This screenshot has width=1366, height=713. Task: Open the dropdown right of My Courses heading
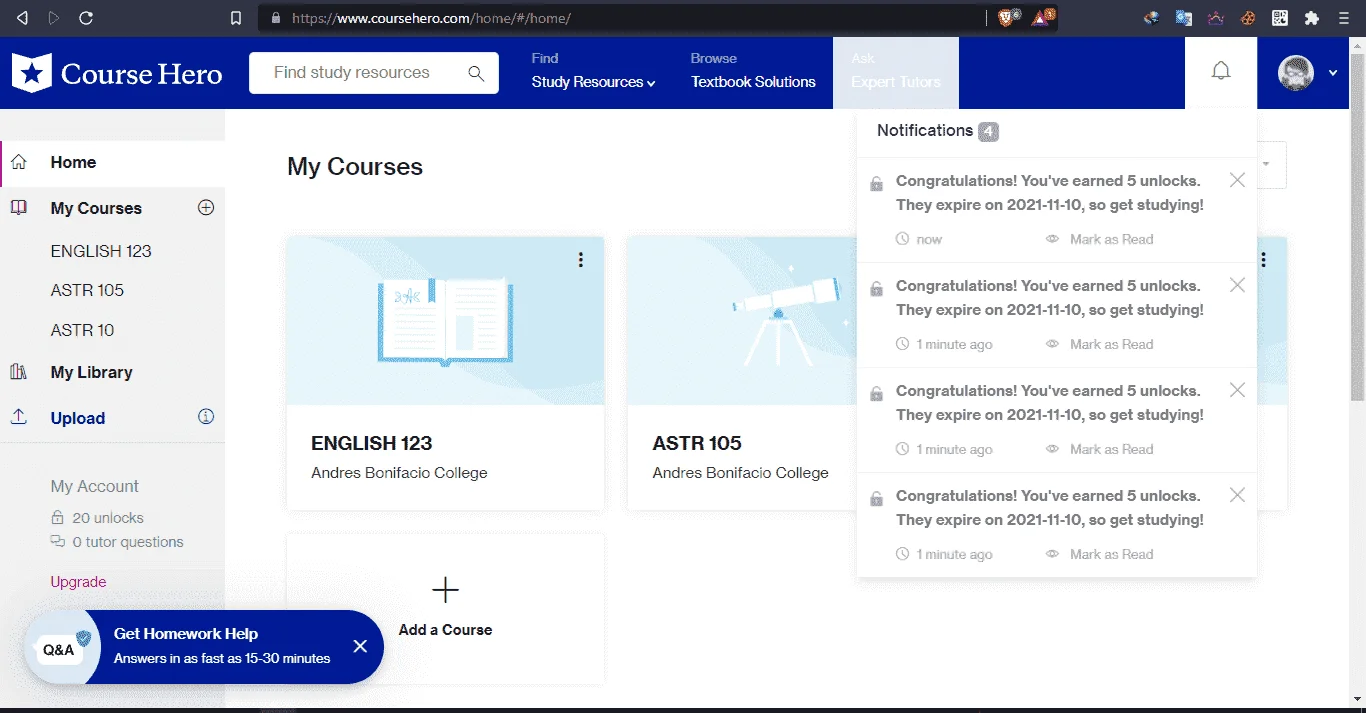click(x=1268, y=165)
